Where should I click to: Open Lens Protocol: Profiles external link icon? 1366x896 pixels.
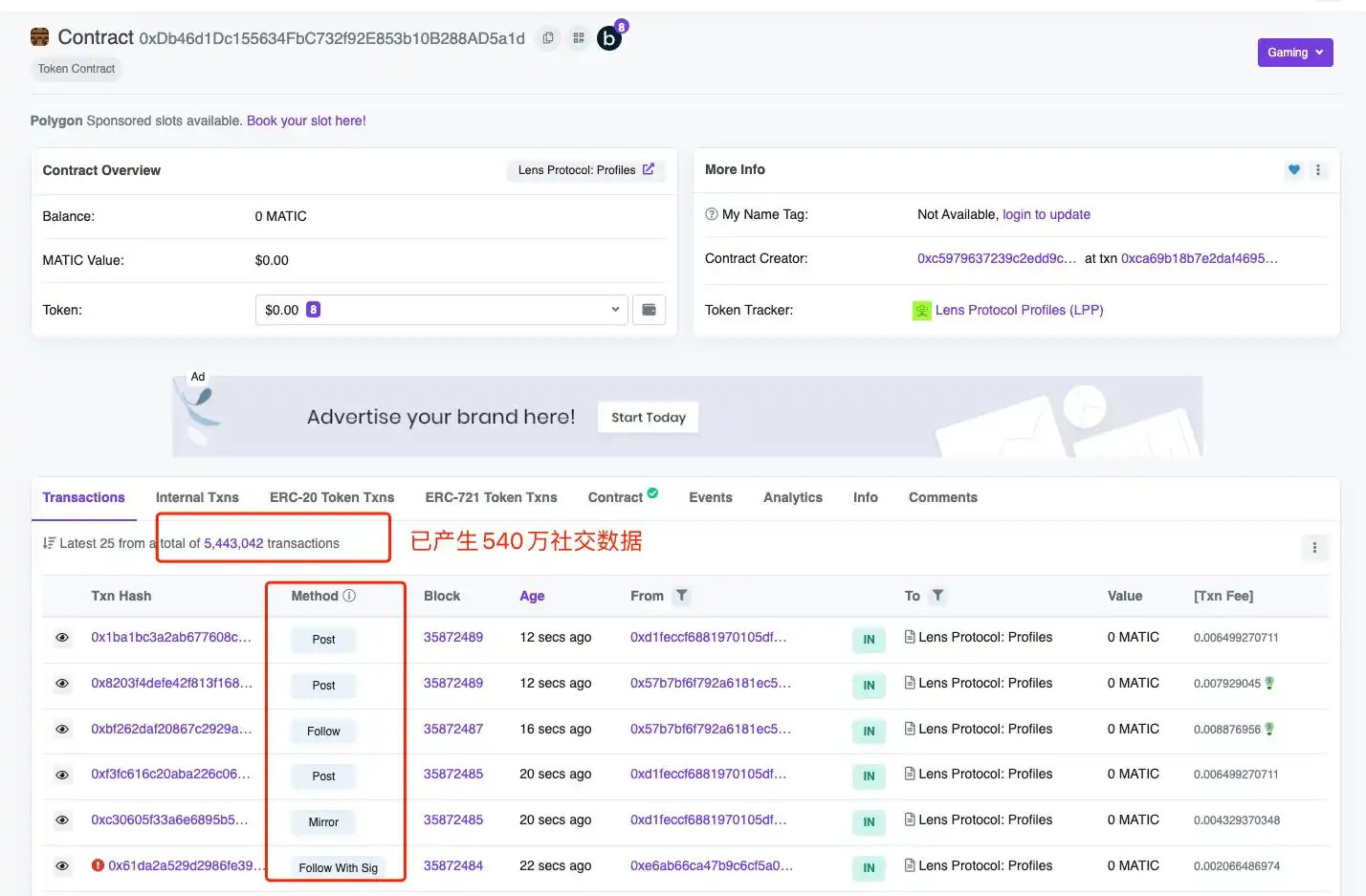pyautogui.click(x=650, y=169)
